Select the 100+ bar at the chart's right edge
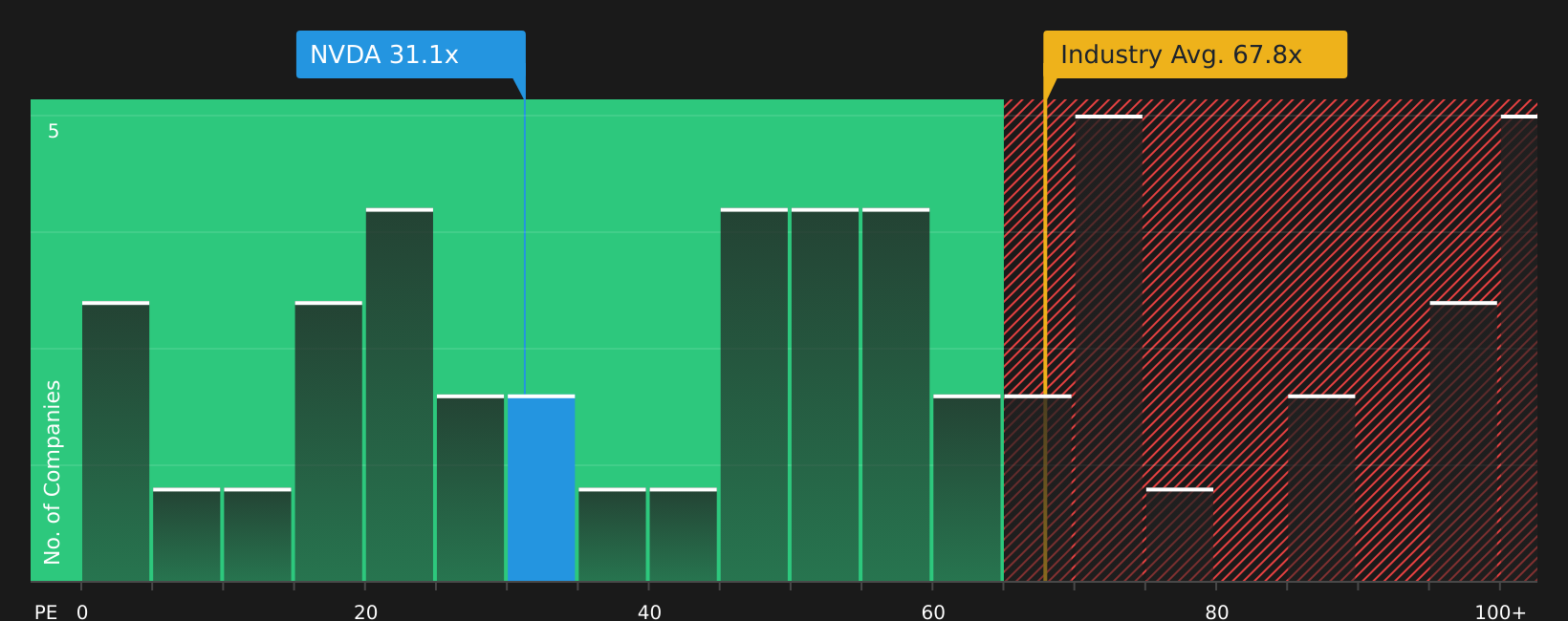1568x621 pixels. 1519,348
